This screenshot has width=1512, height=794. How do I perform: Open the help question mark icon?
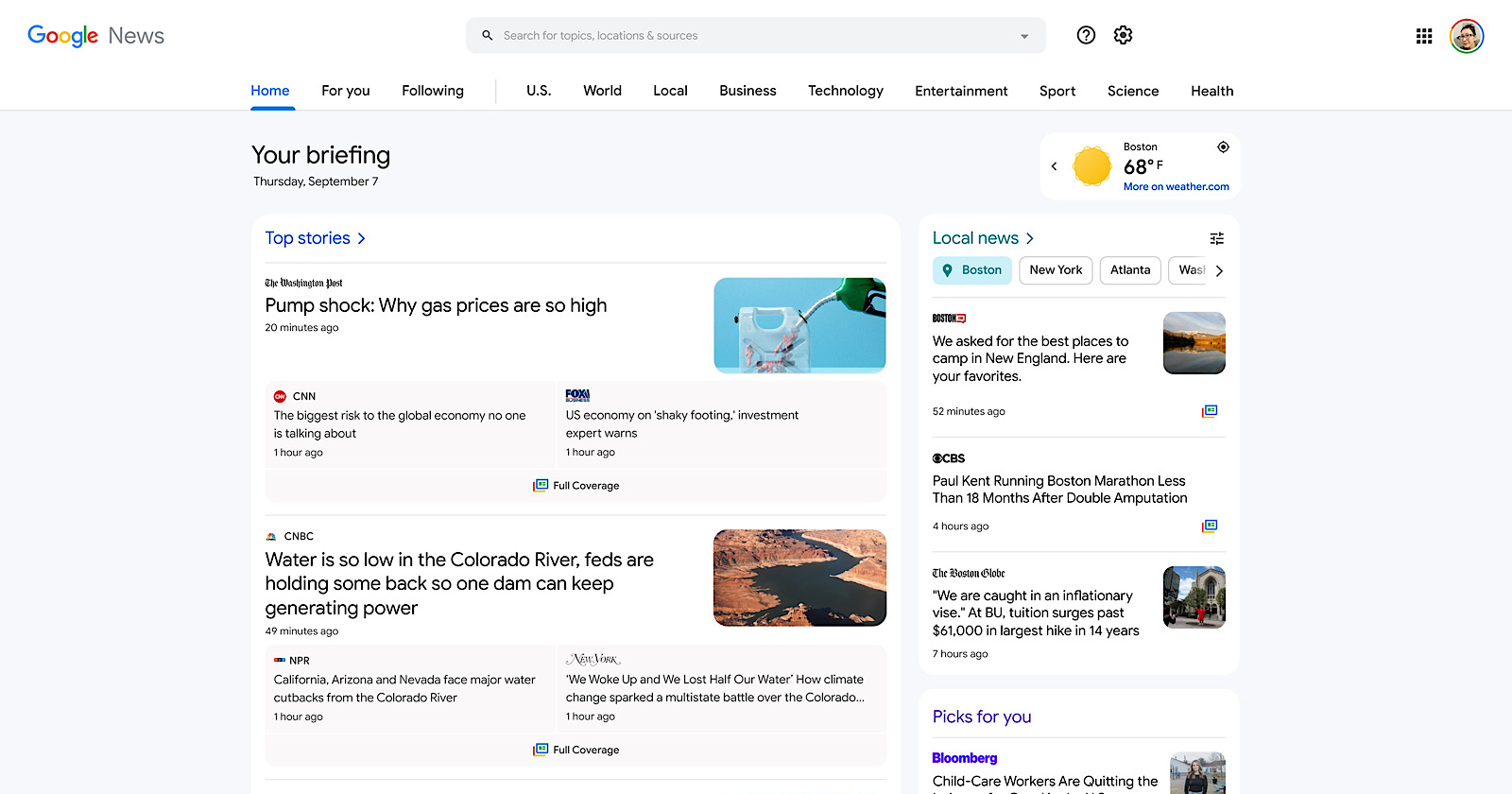pos(1086,35)
